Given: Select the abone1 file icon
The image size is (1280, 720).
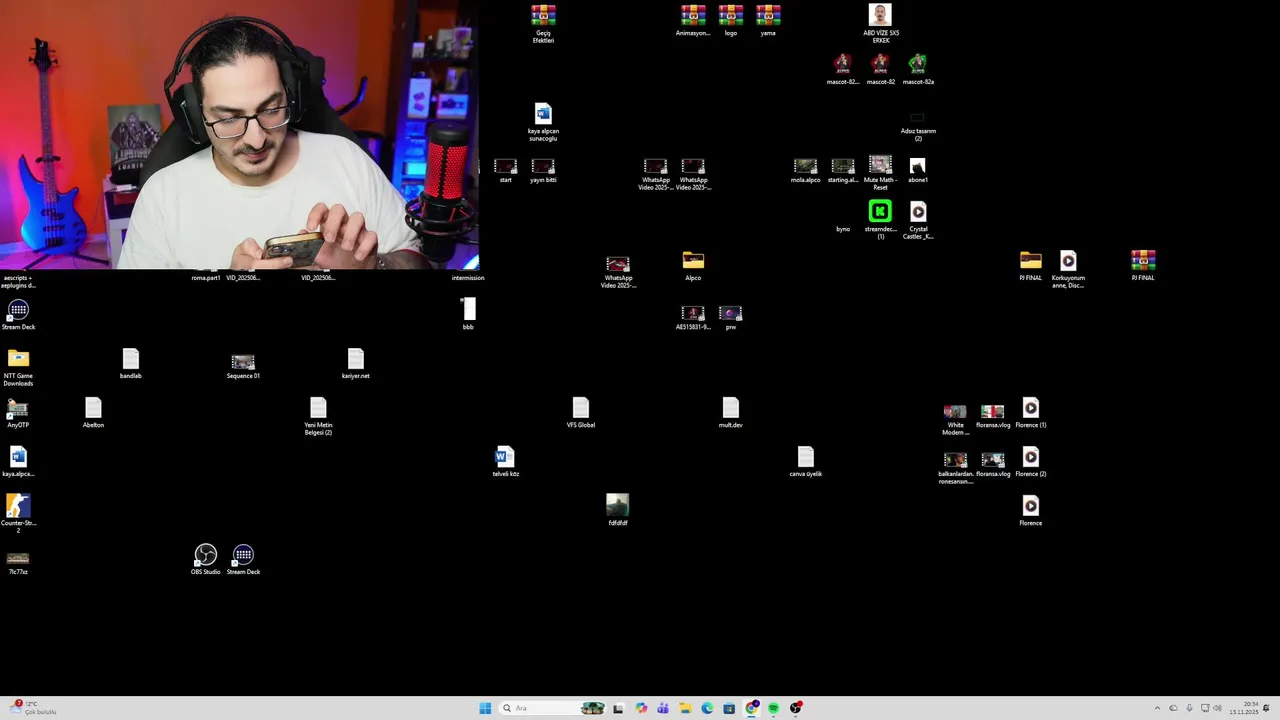Looking at the screenshot, I should (x=918, y=165).
